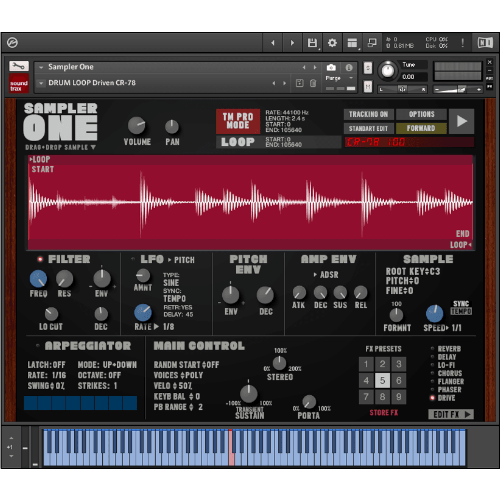The width and height of the screenshot is (500, 500).
Task: Click TM Pro Mode button
Action: click(x=238, y=121)
